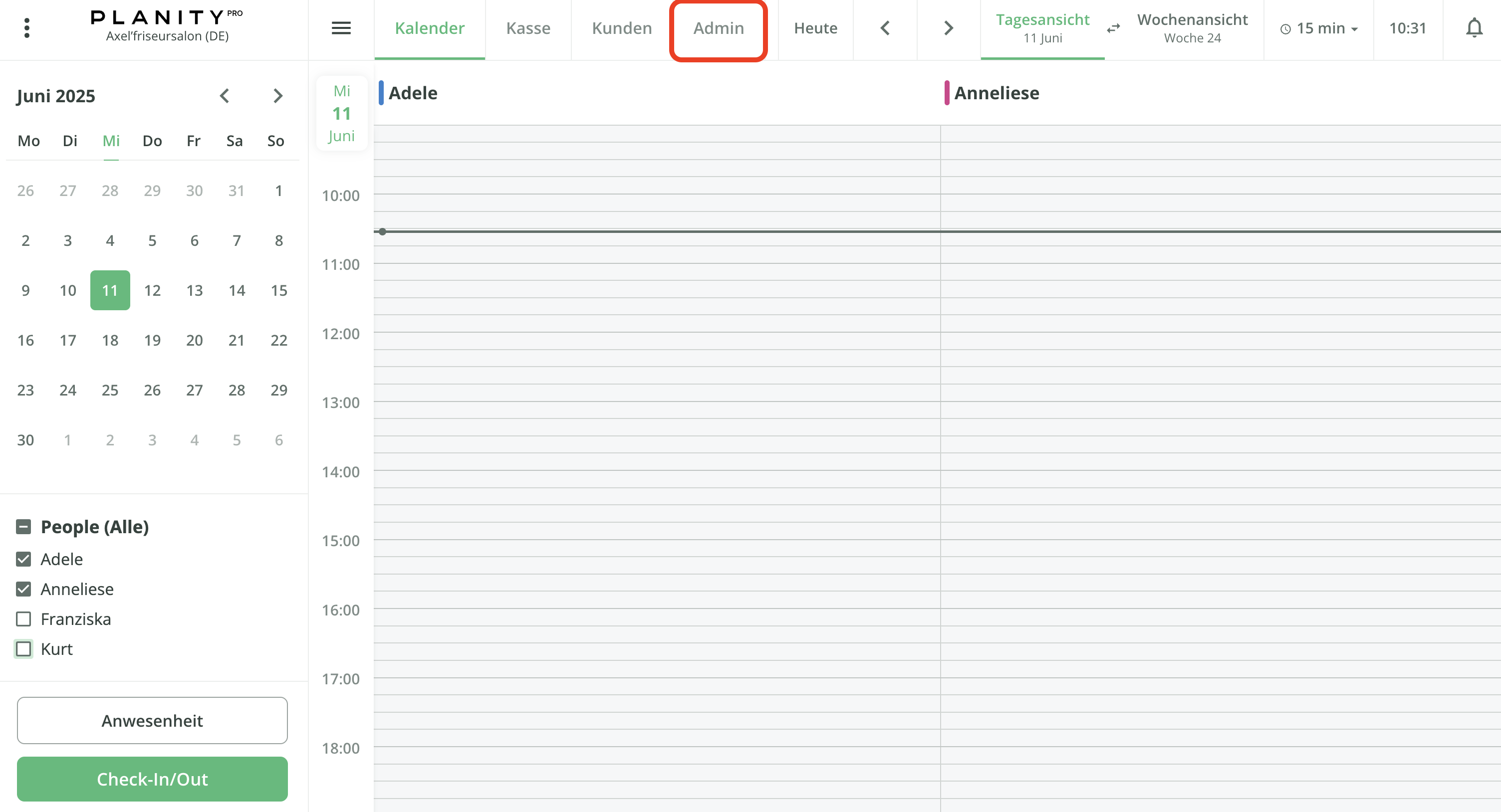This screenshot has height=812, width=1501.
Task: Switch to the Kasse tab
Action: 528,27
